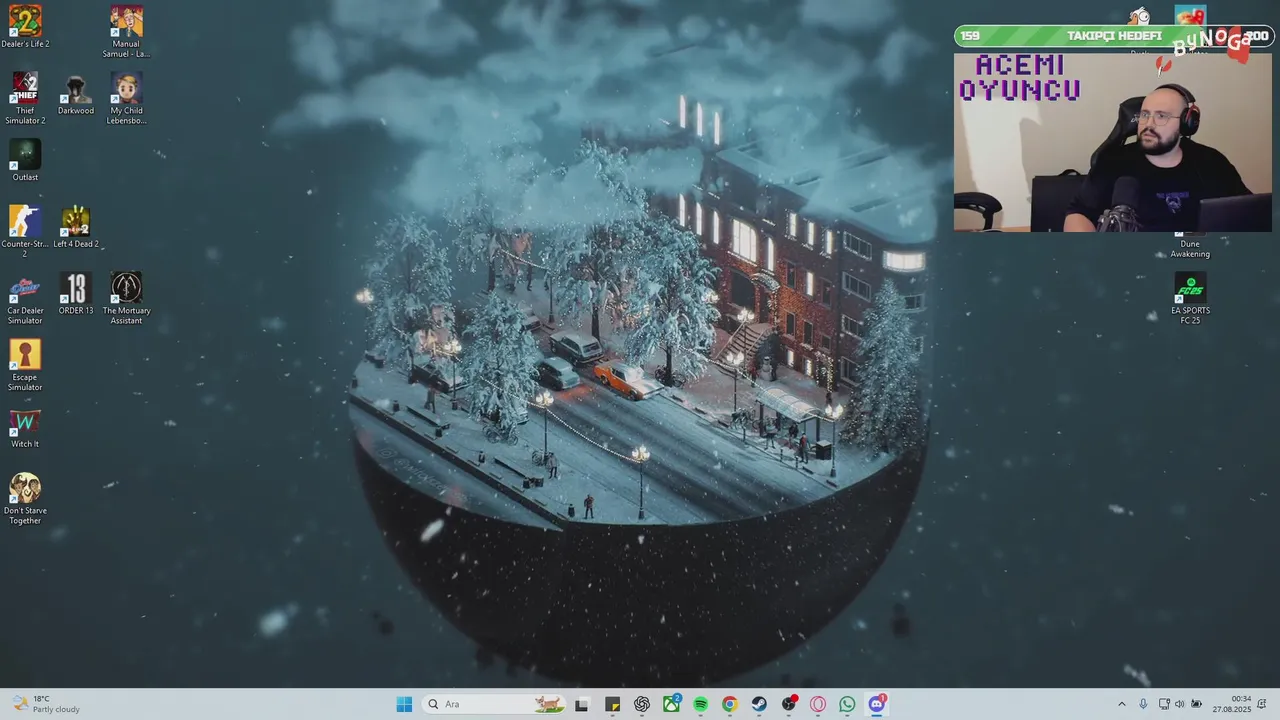This screenshot has height=720, width=1280.
Task: Open Task View from the taskbar
Action: (x=582, y=704)
